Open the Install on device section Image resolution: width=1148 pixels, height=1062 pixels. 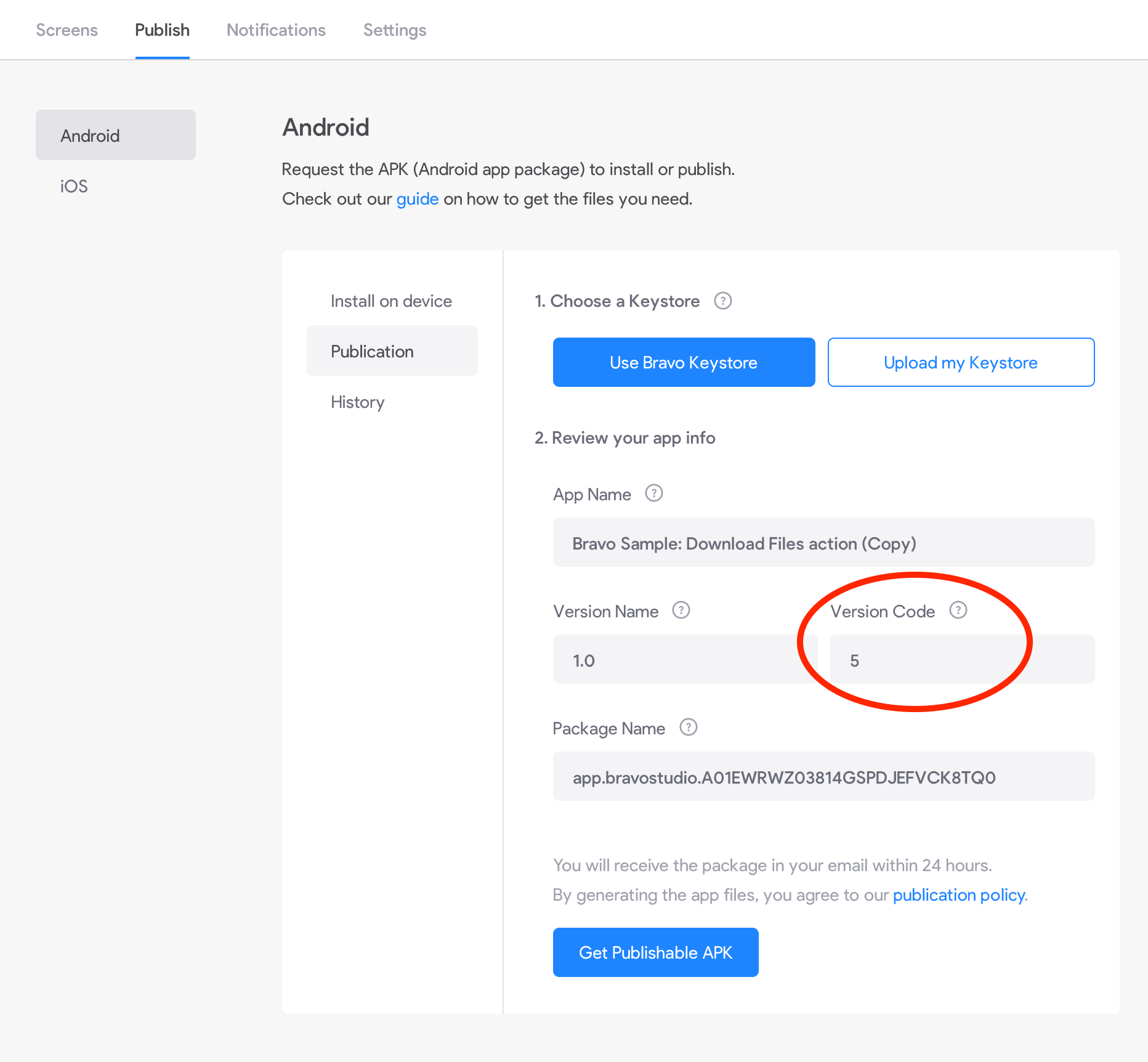pos(392,301)
